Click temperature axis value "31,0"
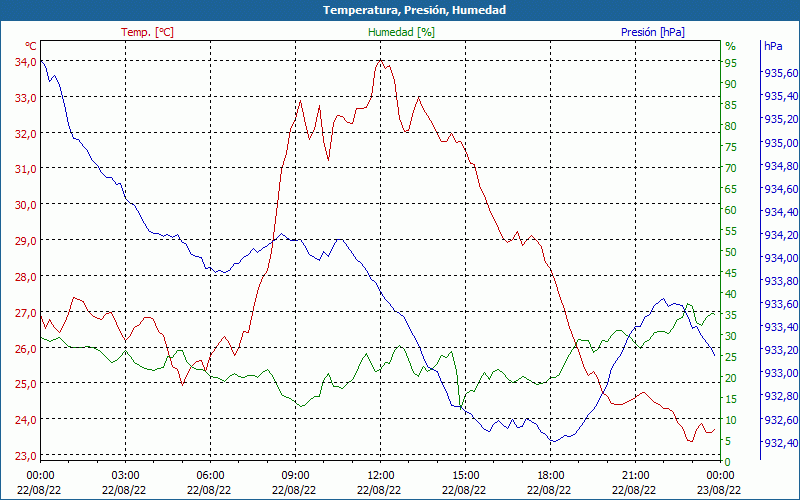Image resolution: width=800 pixels, height=500 pixels. tap(26, 169)
